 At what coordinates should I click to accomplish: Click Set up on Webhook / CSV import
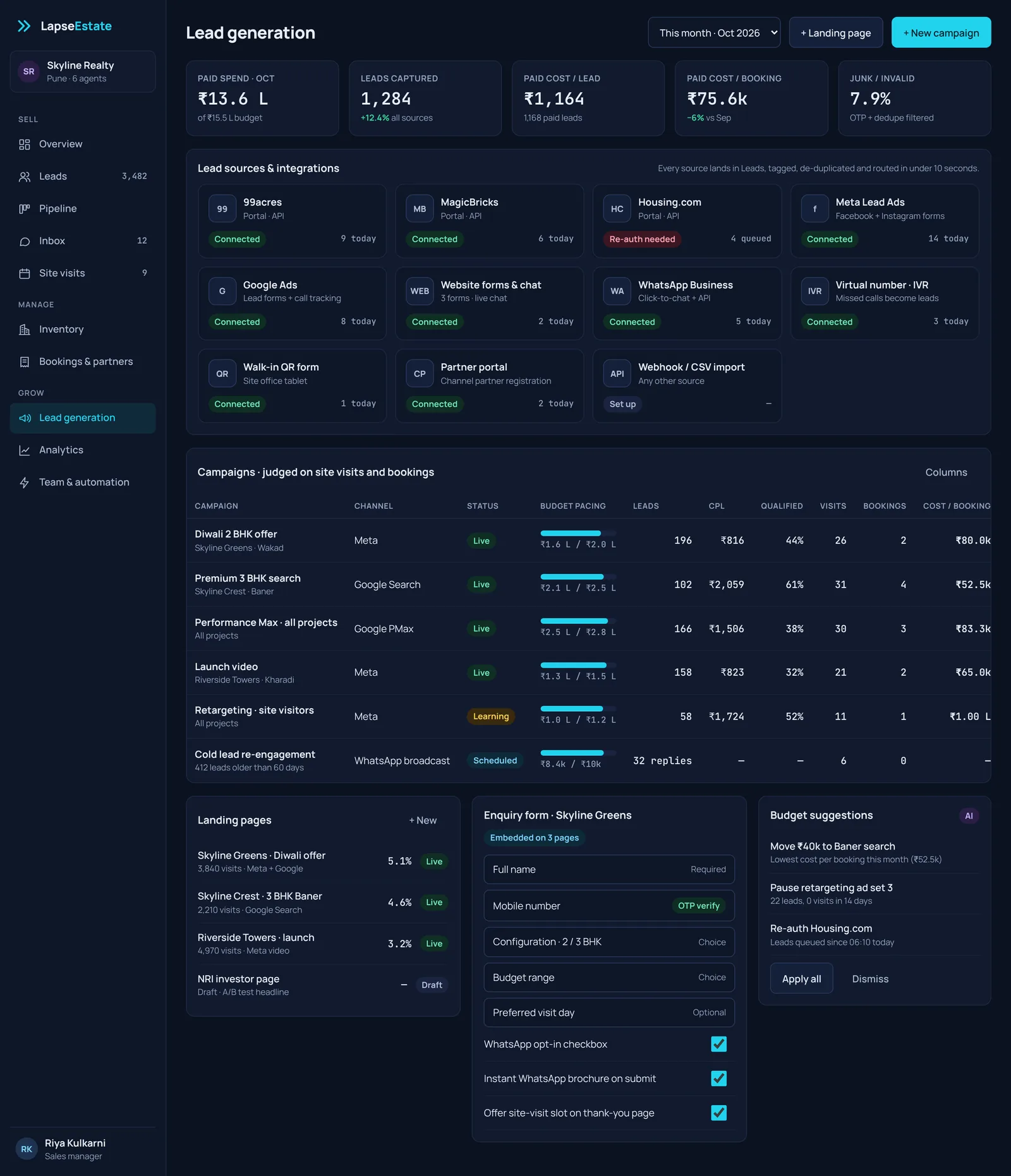[x=622, y=404]
